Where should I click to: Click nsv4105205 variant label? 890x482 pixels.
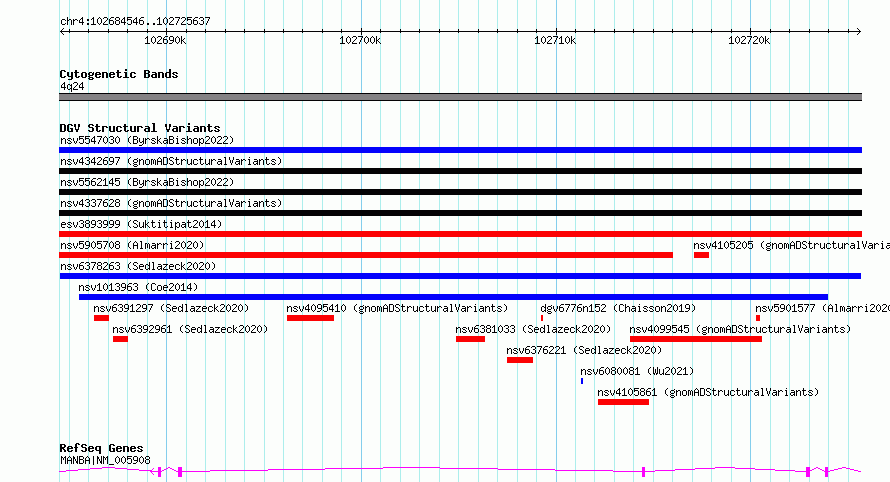coord(791,245)
